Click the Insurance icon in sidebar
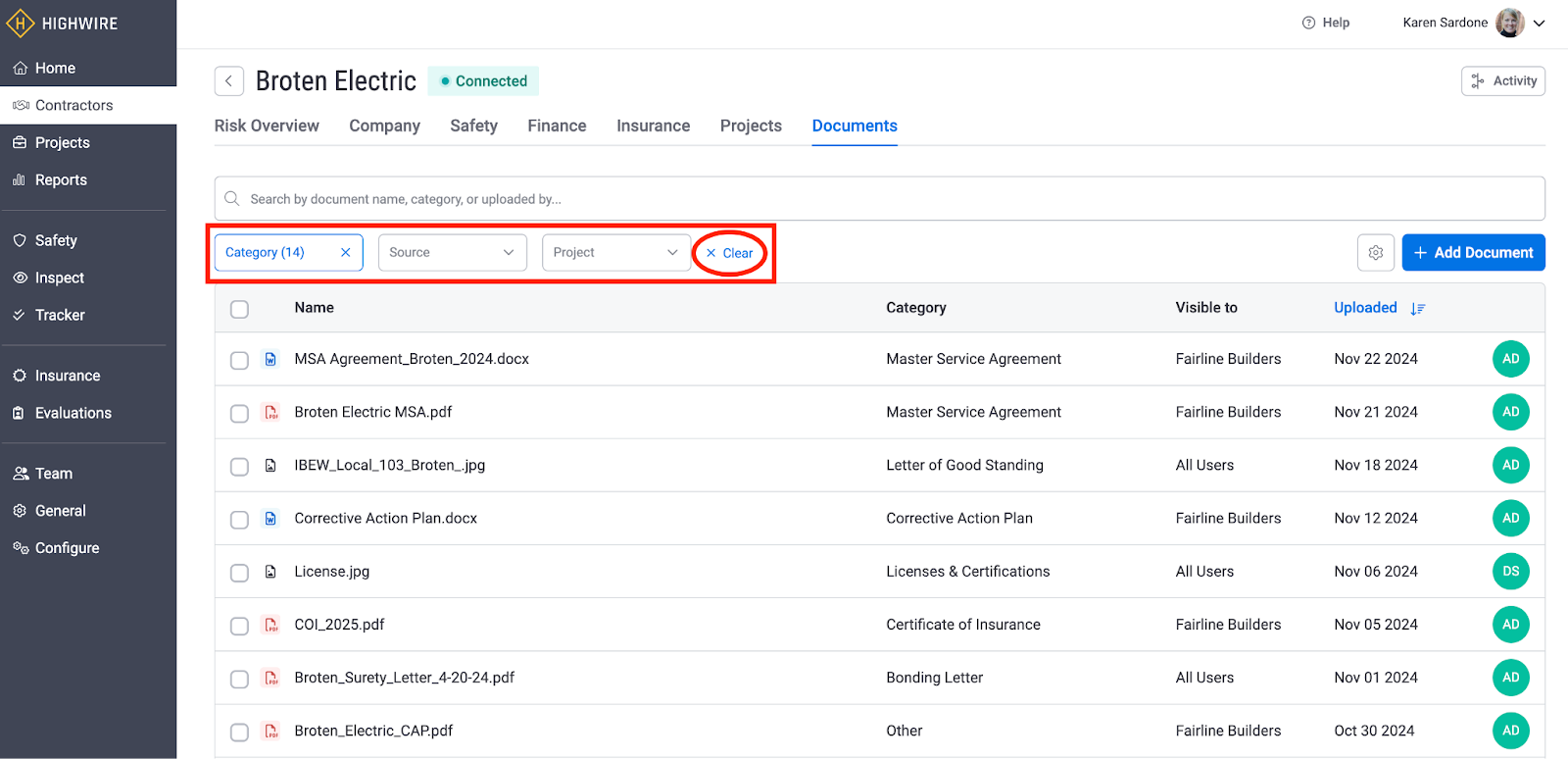The image size is (1568, 759). click(20, 376)
